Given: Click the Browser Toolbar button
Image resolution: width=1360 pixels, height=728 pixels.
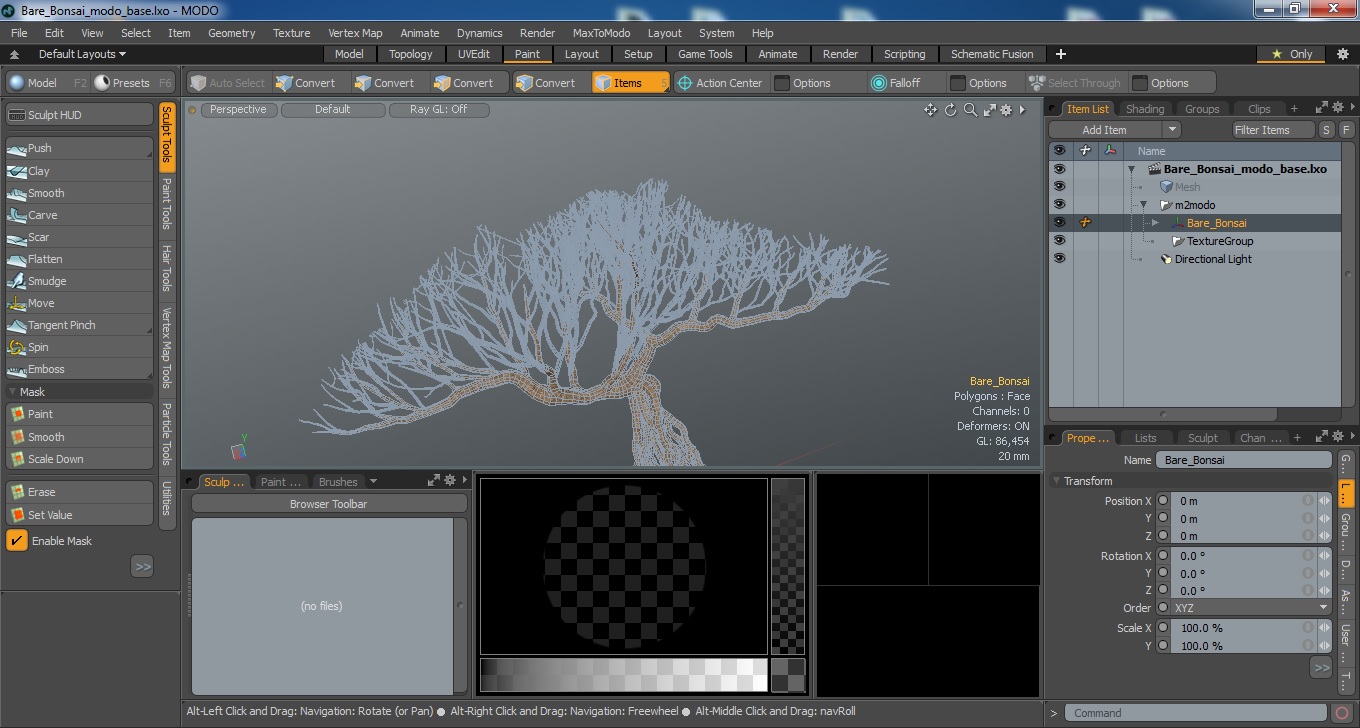Looking at the screenshot, I should [x=328, y=504].
